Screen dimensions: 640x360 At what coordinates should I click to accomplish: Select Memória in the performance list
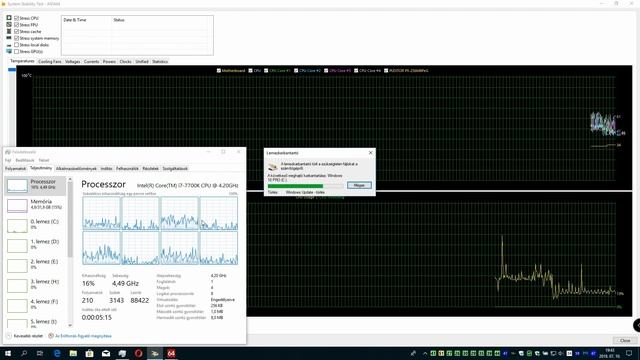35,205
